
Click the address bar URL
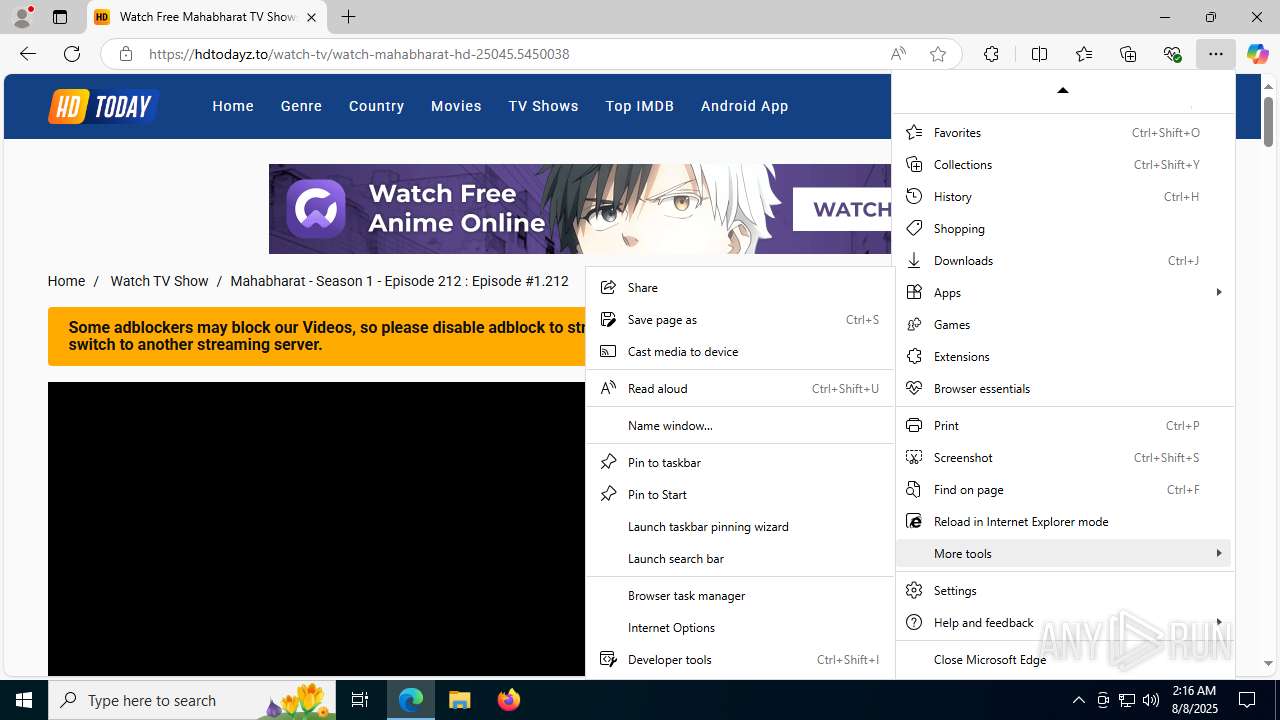[x=359, y=54]
